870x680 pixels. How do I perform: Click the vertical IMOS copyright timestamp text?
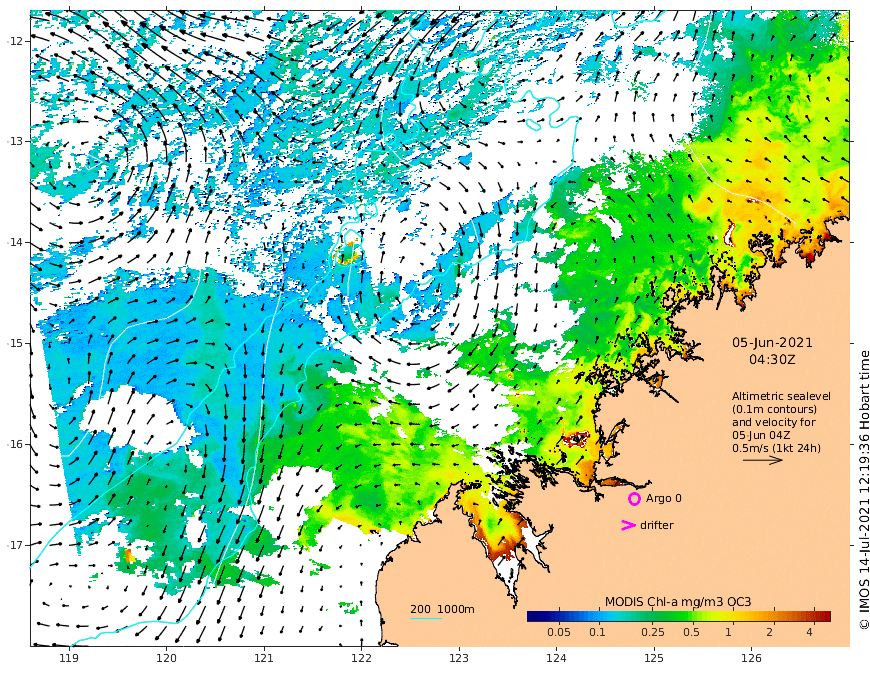(863, 489)
